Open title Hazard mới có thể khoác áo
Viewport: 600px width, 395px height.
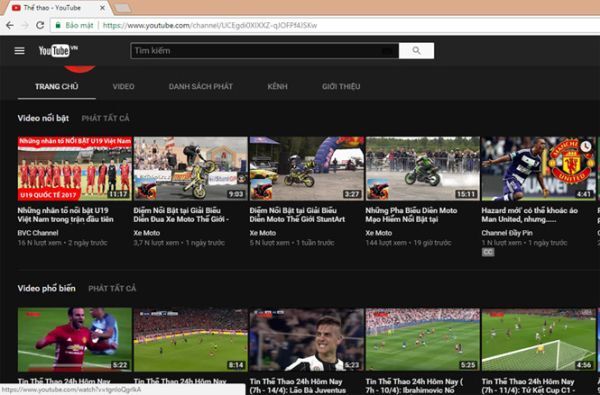point(530,215)
